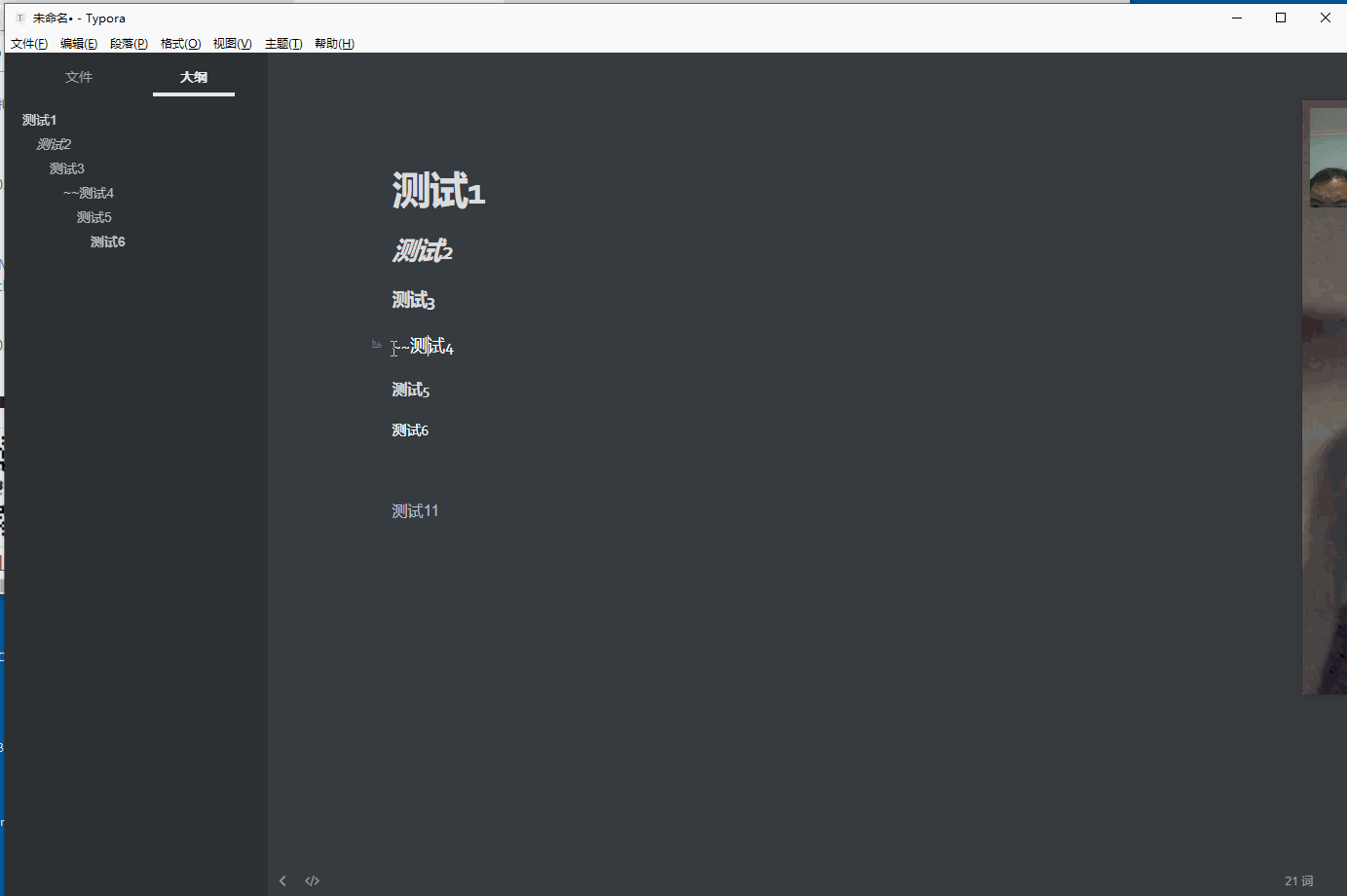The height and width of the screenshot is (896, 1347).
Task: Open the 段落(P) menu
Action: click(x=129, y=44)
